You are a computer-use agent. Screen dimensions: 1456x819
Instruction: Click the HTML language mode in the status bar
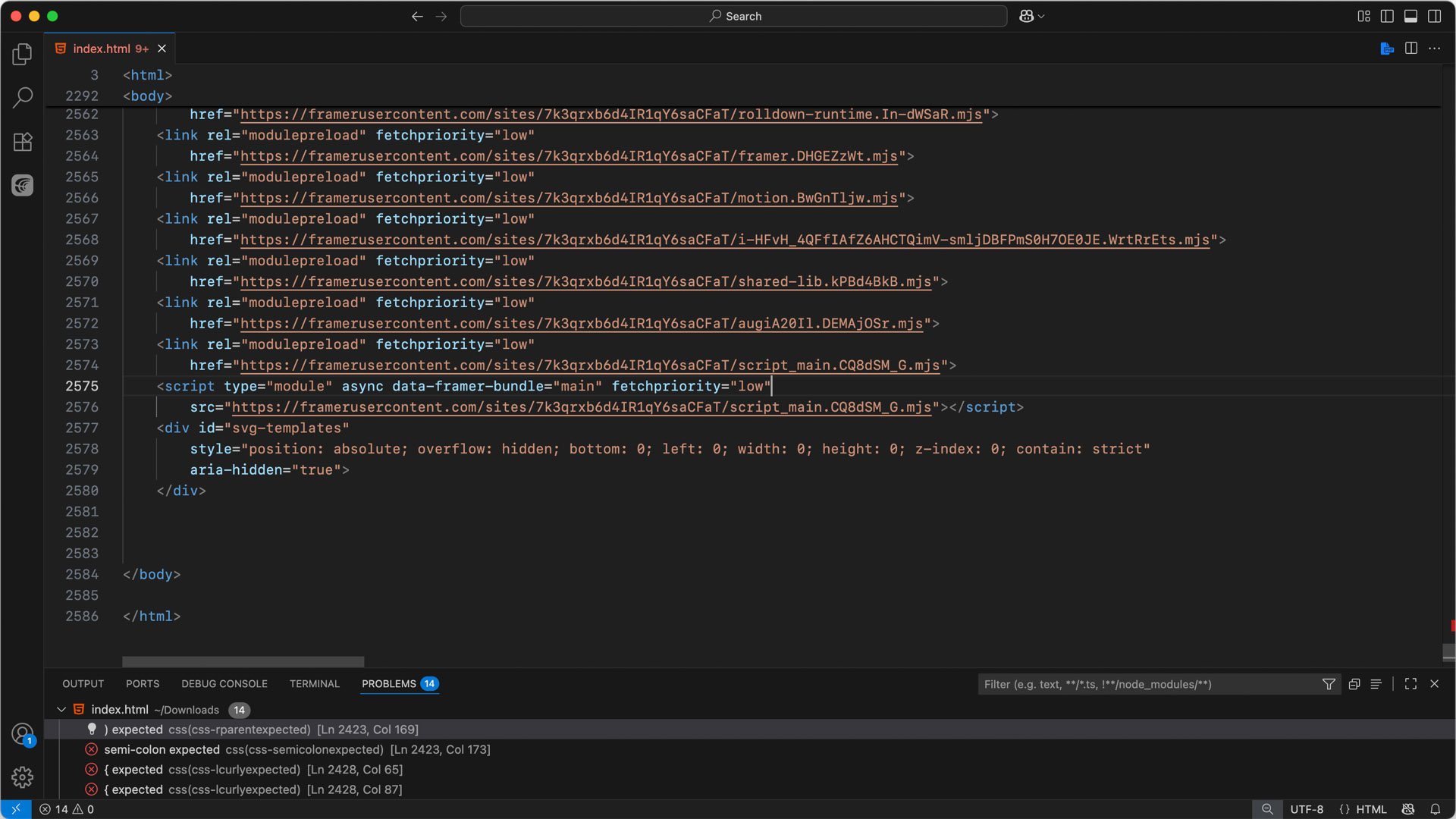point(1370,809)
